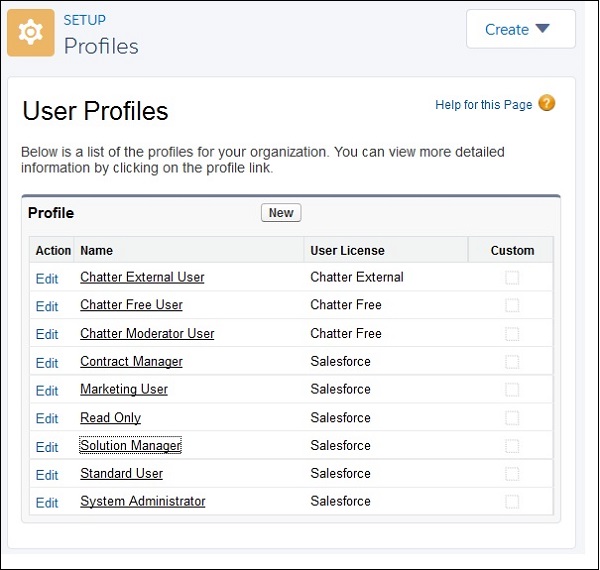The height and width of the screenshot is (570, 600).
Task: Click the Setup gear icon
Action: click(x=31, y=33)
